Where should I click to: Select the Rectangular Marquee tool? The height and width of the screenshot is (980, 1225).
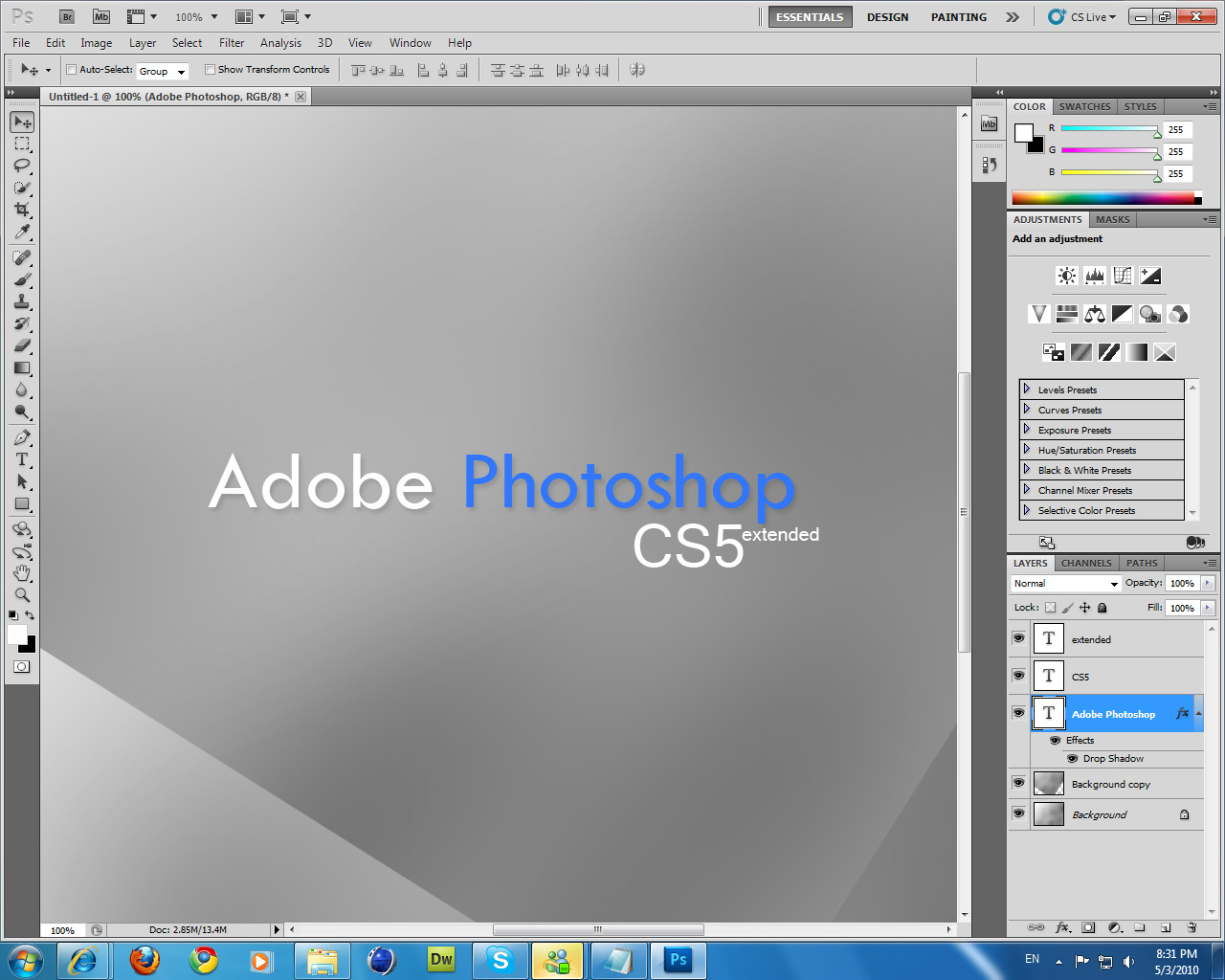[x=22, y=145]
